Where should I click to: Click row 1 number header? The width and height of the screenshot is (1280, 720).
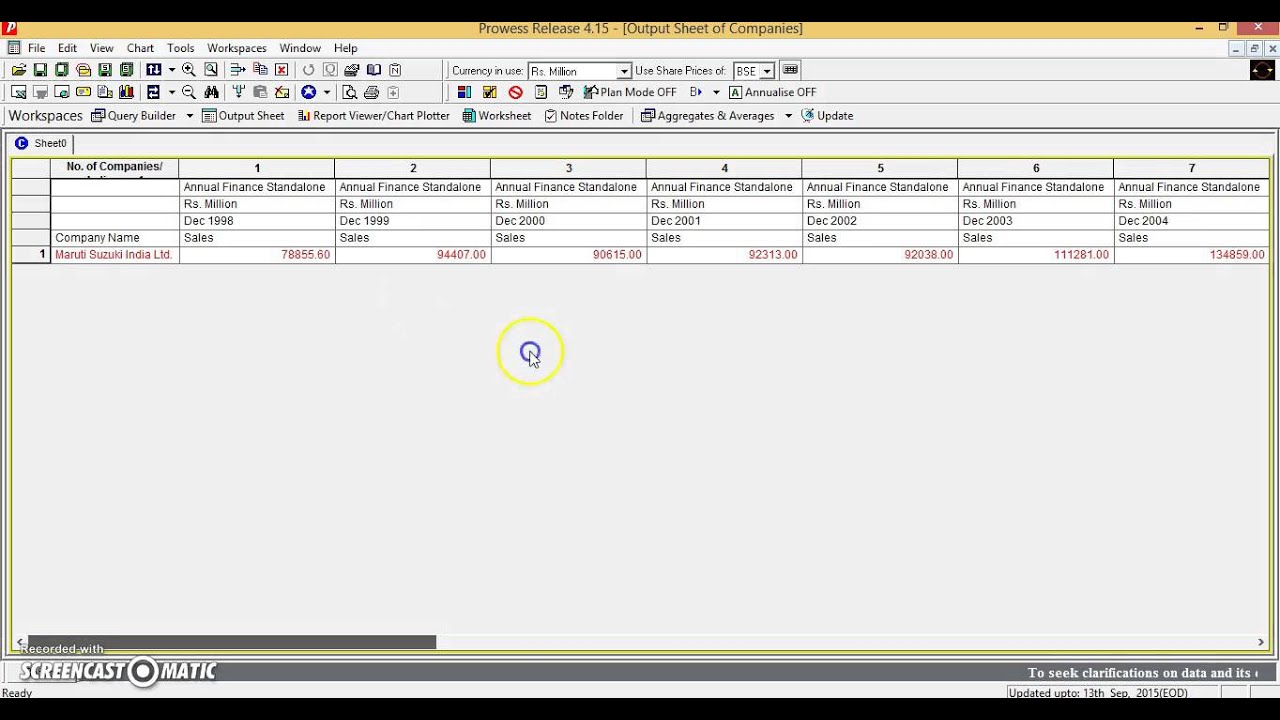point(31,255)
